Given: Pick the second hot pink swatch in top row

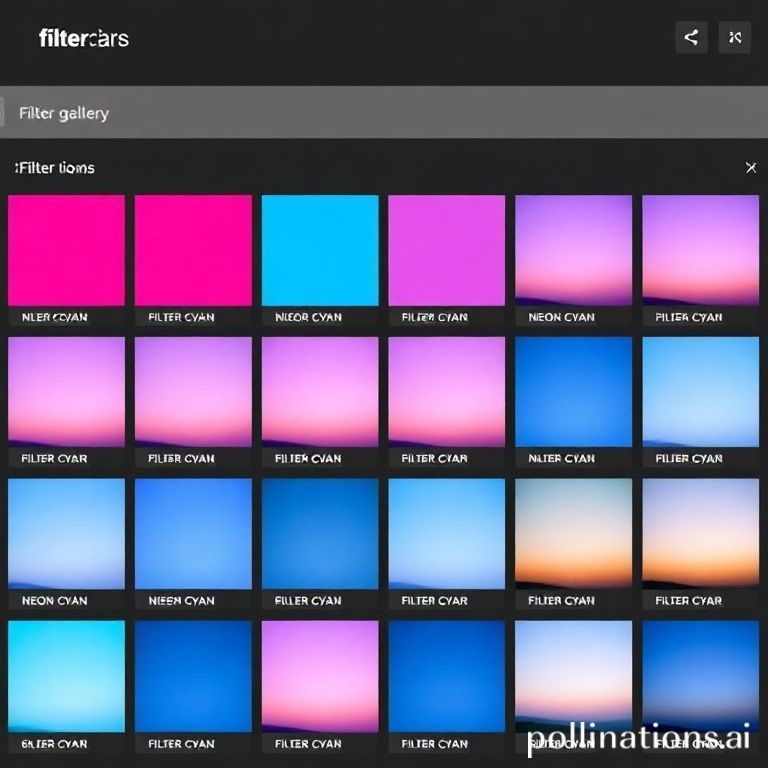Looking at the screenshot, I should tap(193, 250).
